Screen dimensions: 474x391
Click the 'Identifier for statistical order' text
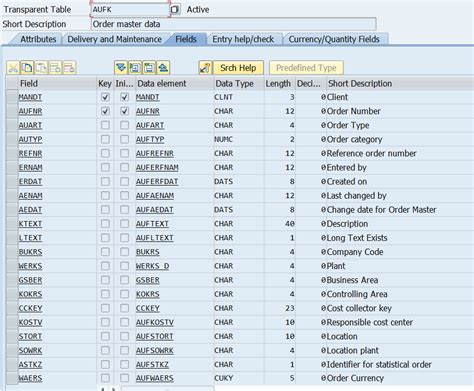(x=379, y=365)
